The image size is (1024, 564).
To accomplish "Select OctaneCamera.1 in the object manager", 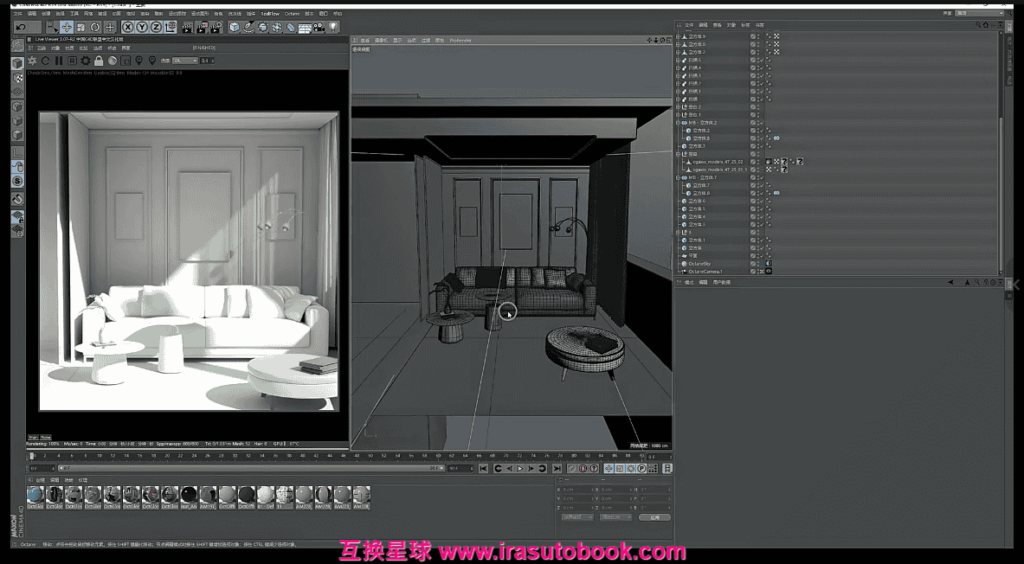I will pos(705,271).
